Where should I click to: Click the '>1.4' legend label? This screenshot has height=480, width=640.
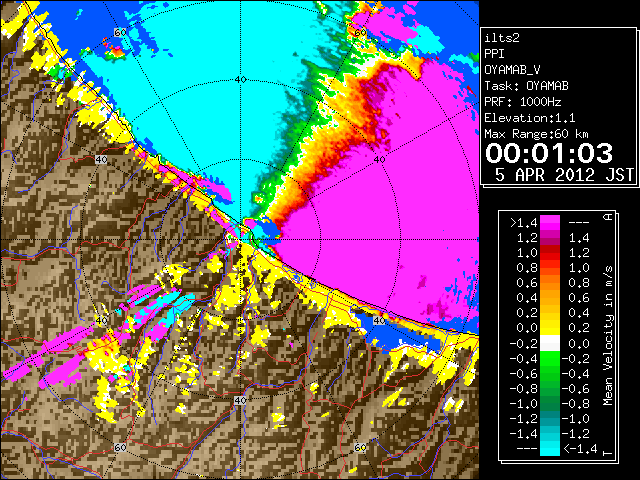pyautogui.click(x=524, y=223)
